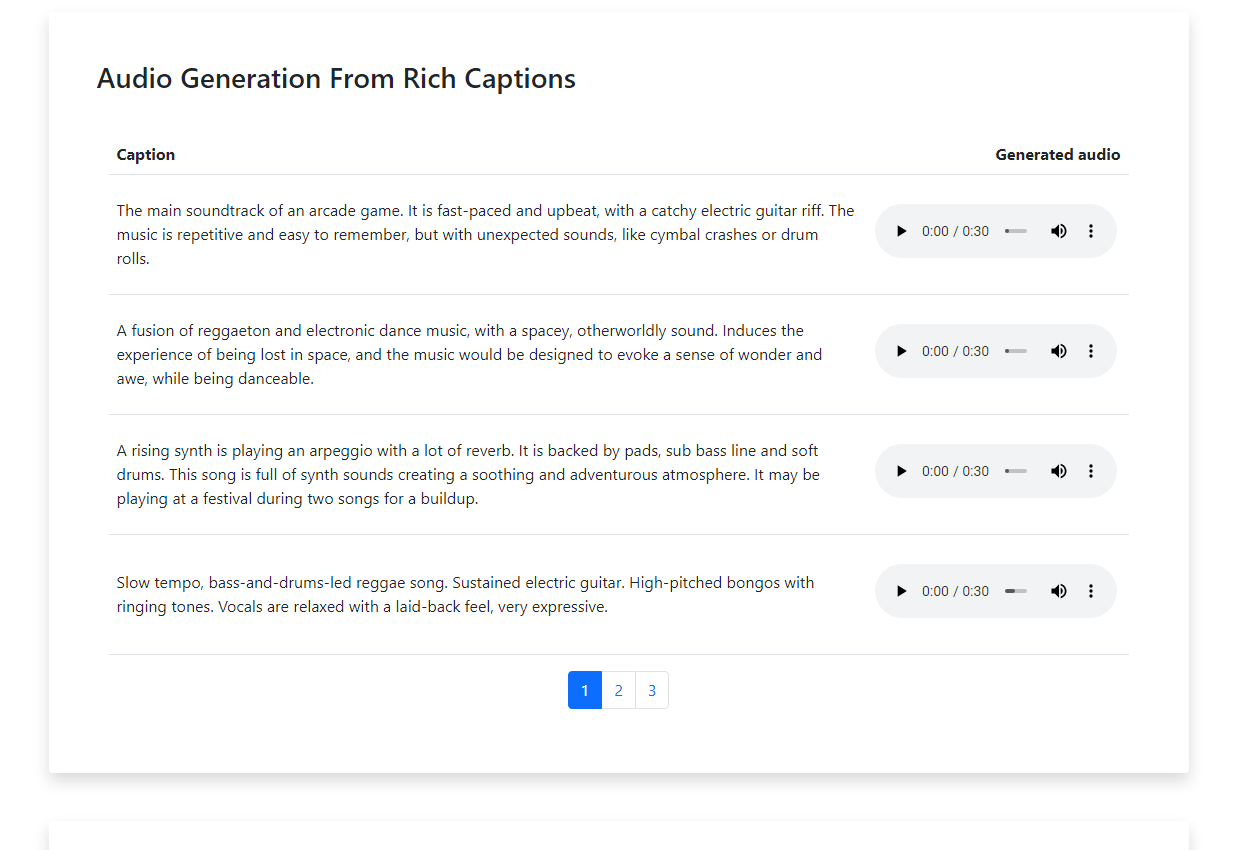Go to pagination page 2
Viewport: 1246px width, 850px height.
click(618, 690)
